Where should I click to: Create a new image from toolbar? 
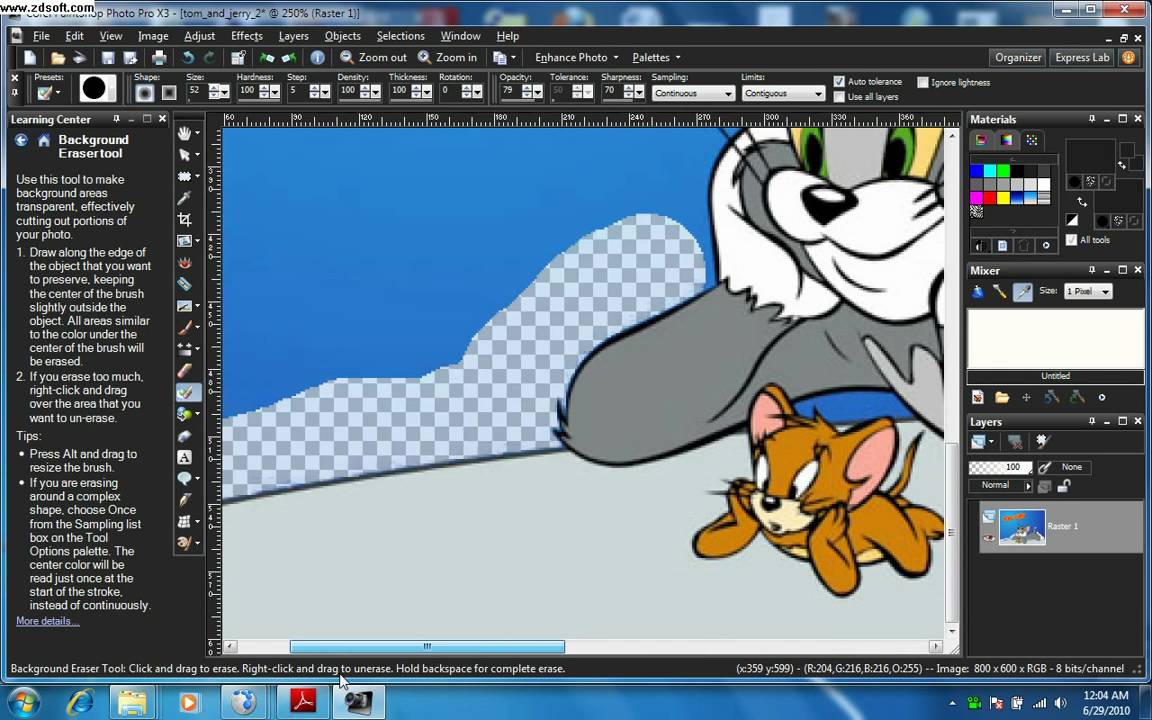[30, 57]
